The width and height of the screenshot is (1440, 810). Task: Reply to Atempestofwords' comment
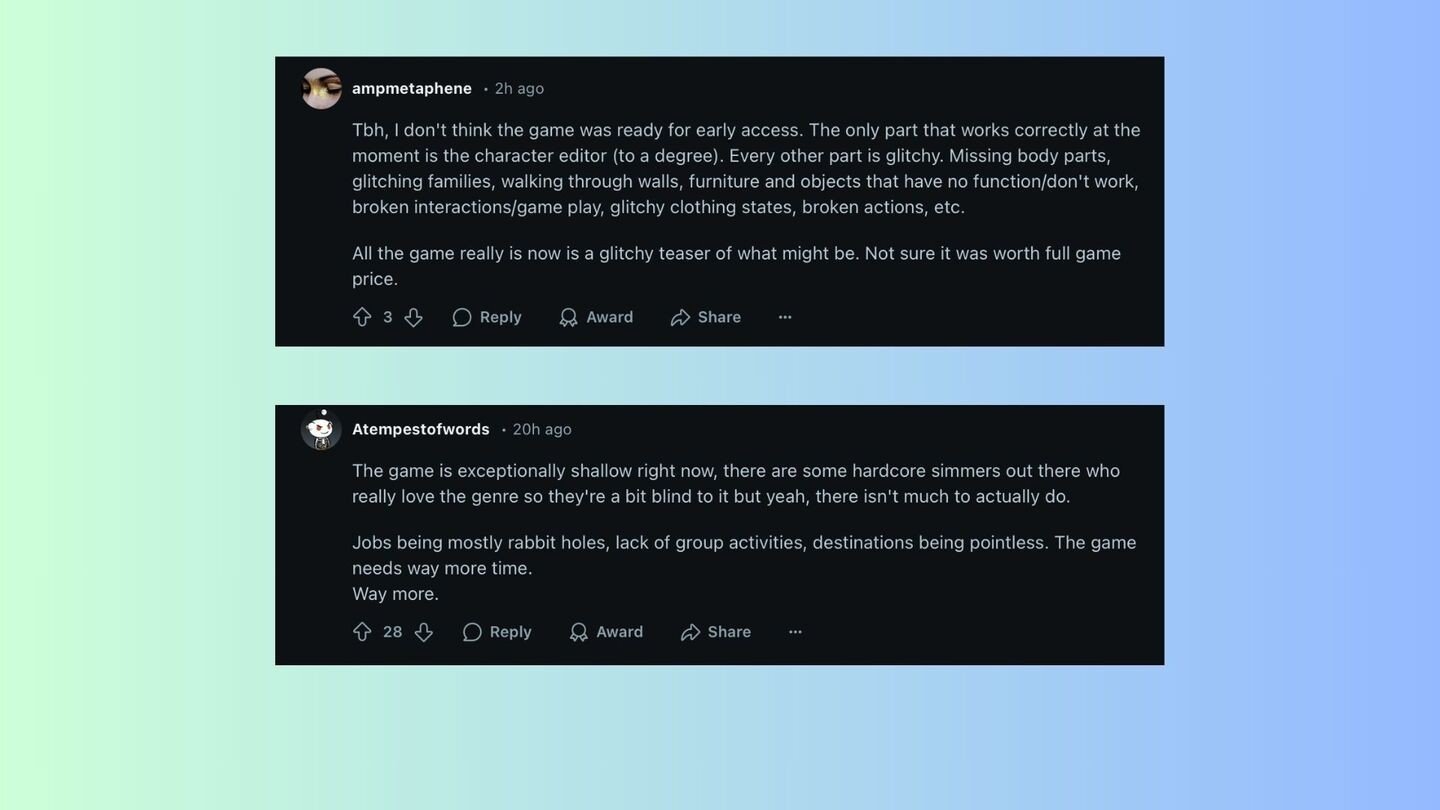tap(497, 632)
